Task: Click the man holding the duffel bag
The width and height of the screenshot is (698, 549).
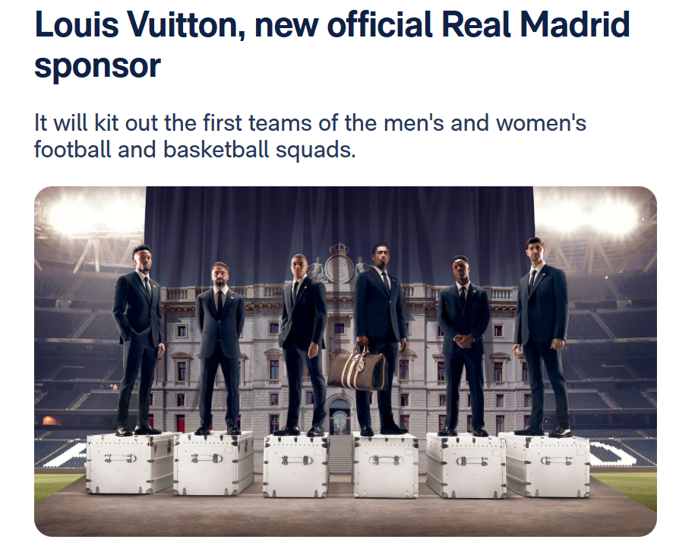Action: click(x=381, y=338)
